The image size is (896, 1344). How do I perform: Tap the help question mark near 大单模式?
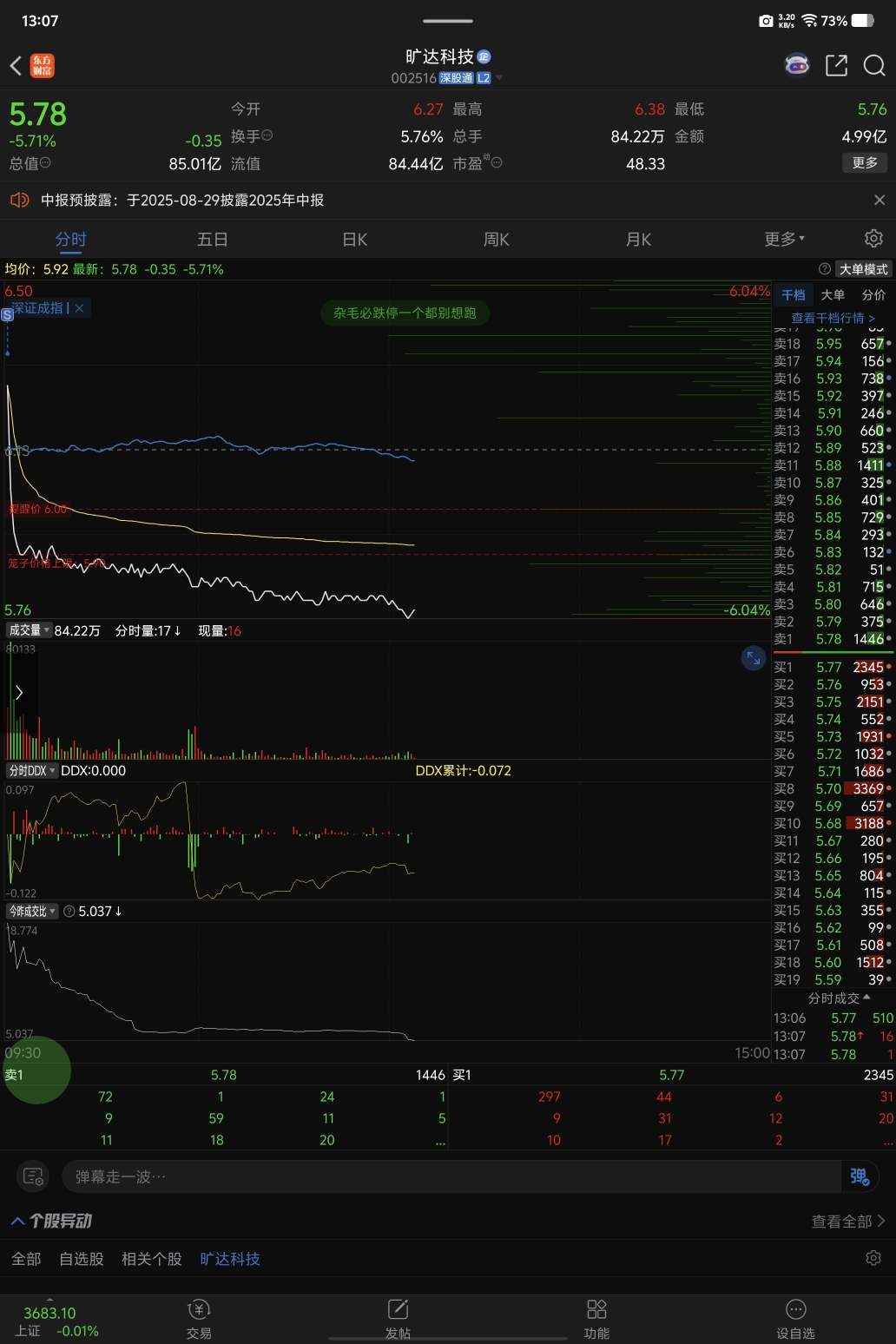pos(825,269)
